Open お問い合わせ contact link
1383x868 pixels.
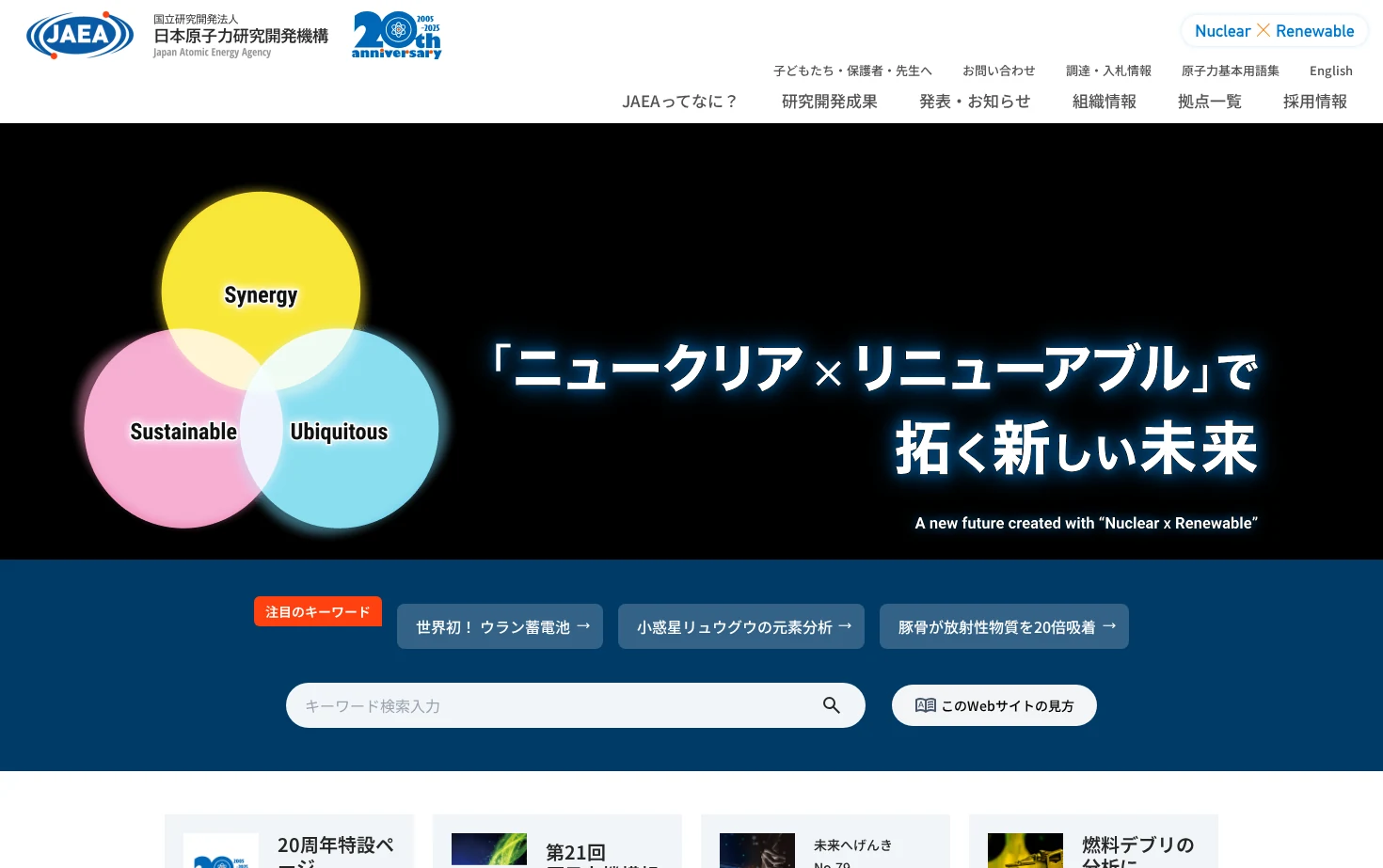point(998,71)
